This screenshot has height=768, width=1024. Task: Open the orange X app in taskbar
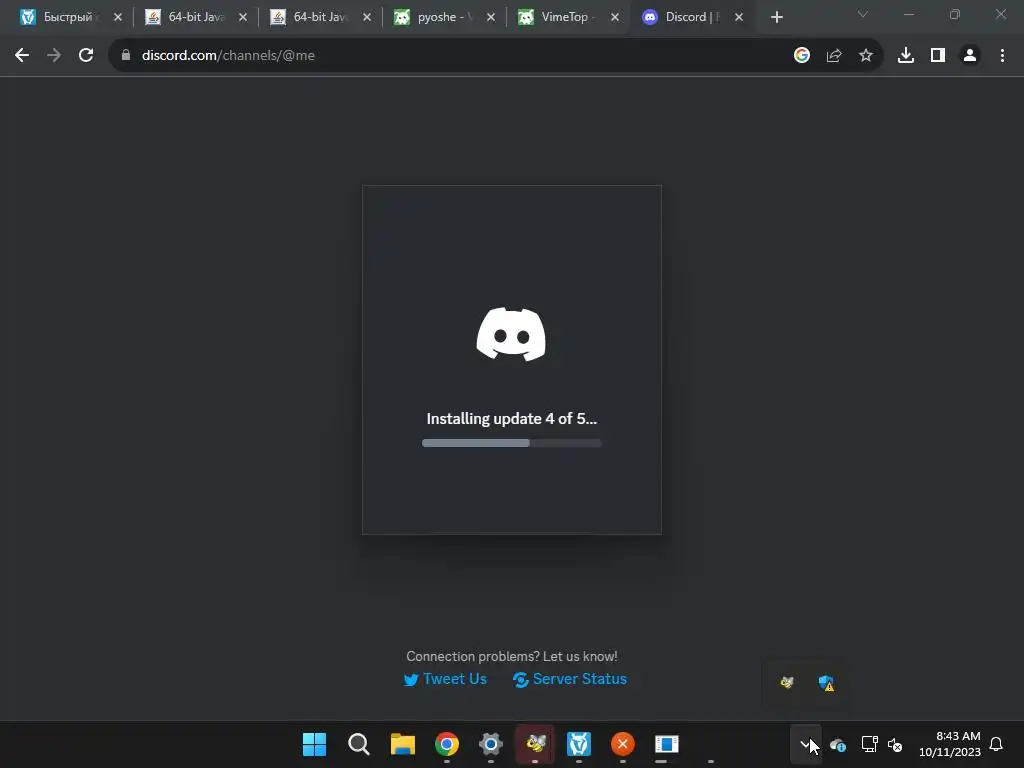[622, 744]
